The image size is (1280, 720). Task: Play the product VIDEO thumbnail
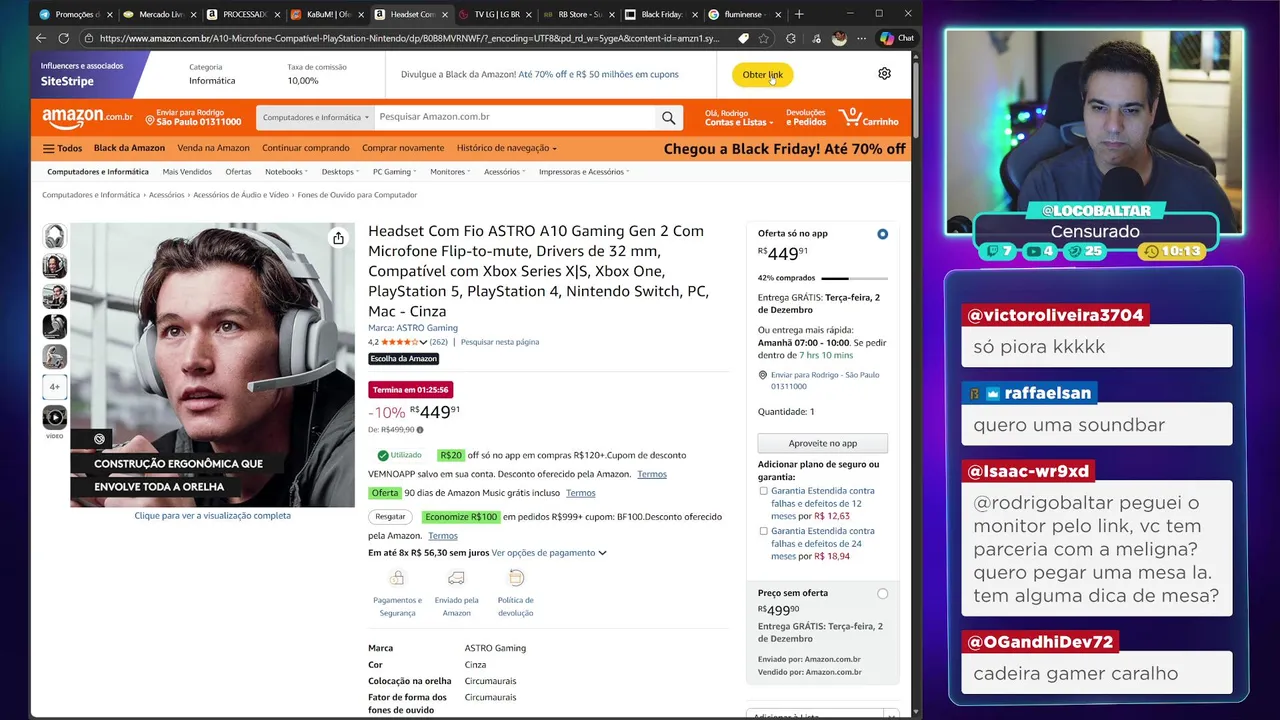click(54, 417)
